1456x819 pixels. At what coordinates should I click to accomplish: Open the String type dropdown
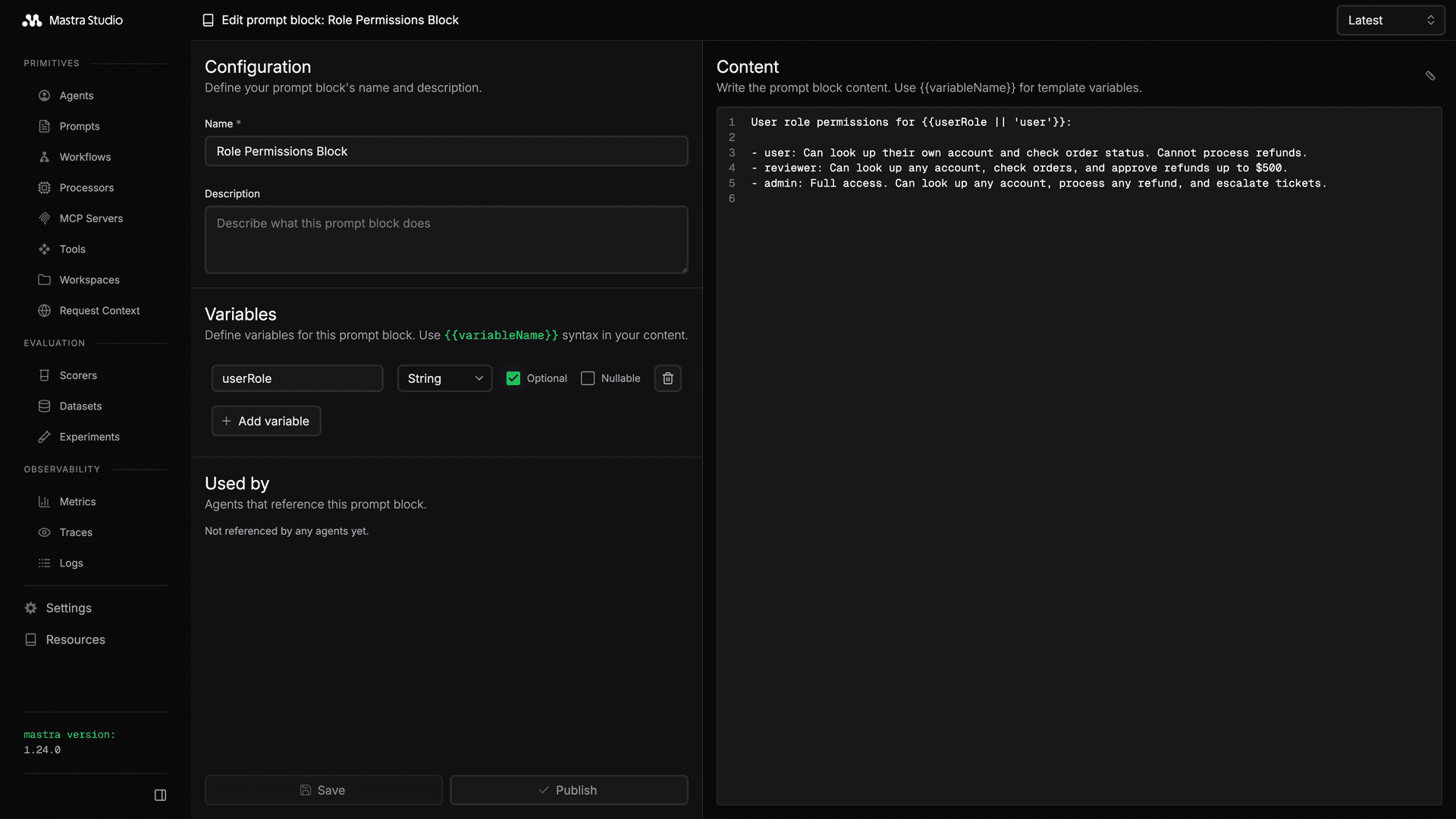[444, 378]
